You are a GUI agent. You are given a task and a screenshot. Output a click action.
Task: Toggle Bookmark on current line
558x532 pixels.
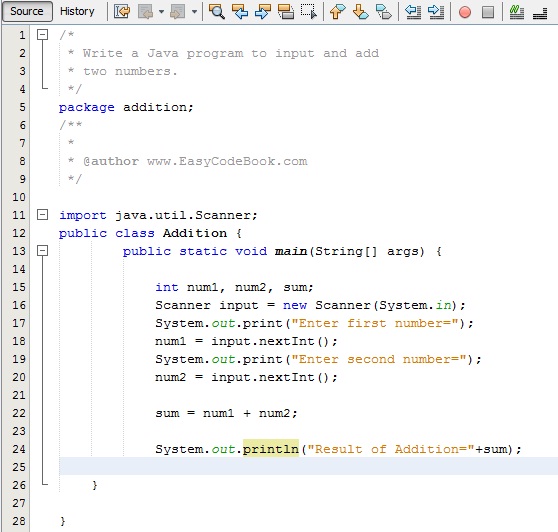384,11
